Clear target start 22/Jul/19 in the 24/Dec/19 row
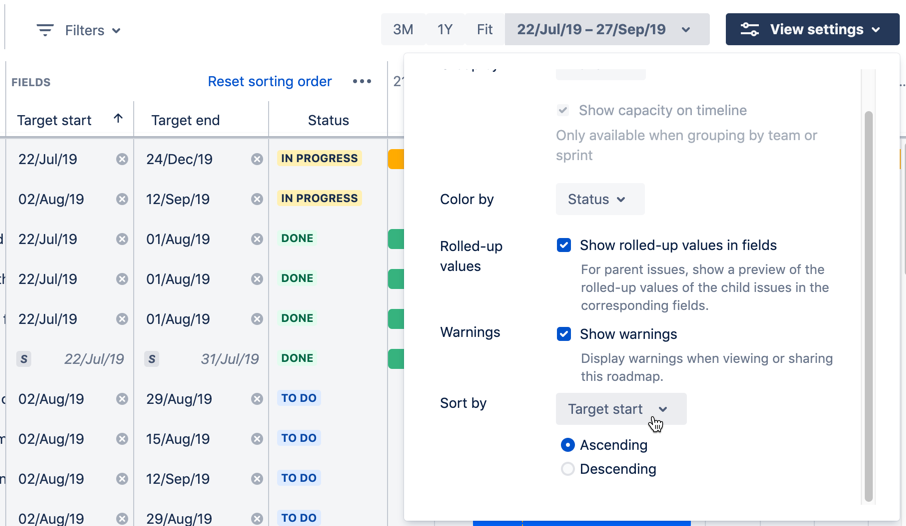Viewport: 906px width, 526px height. pyautogui.click(x=122, y=159)
